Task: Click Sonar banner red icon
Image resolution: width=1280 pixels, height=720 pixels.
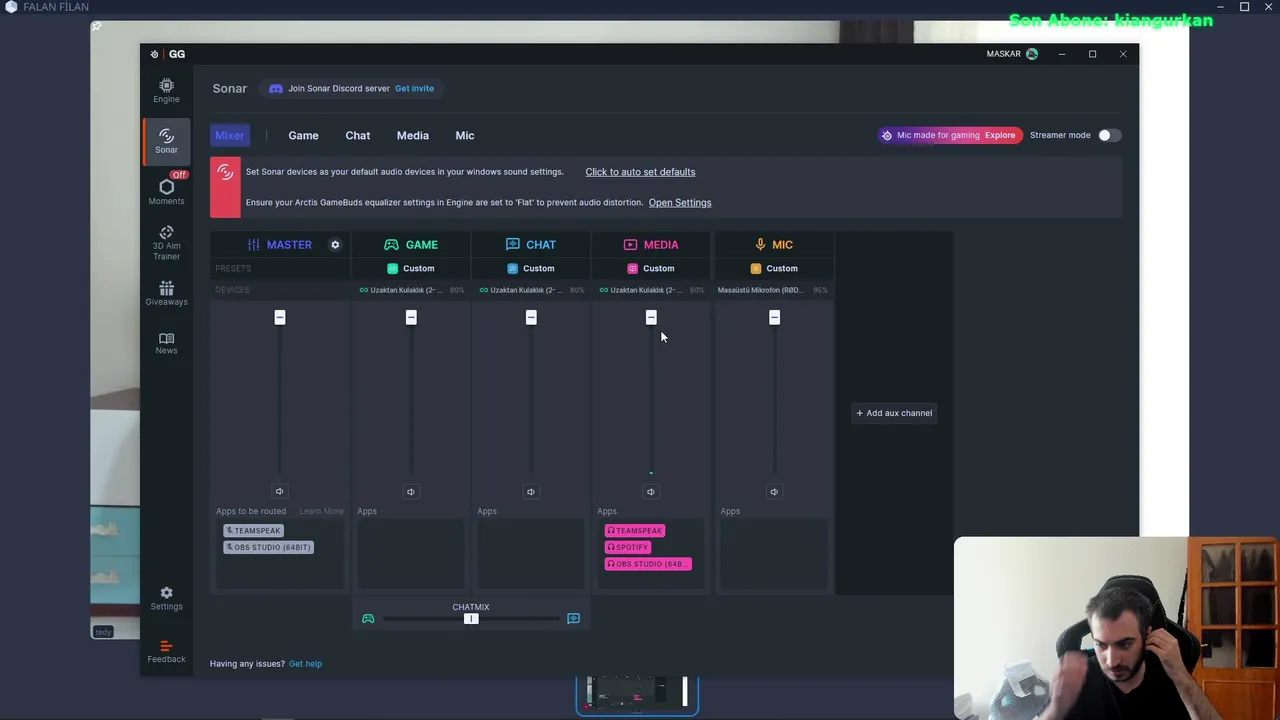Action: click(225, 187)
